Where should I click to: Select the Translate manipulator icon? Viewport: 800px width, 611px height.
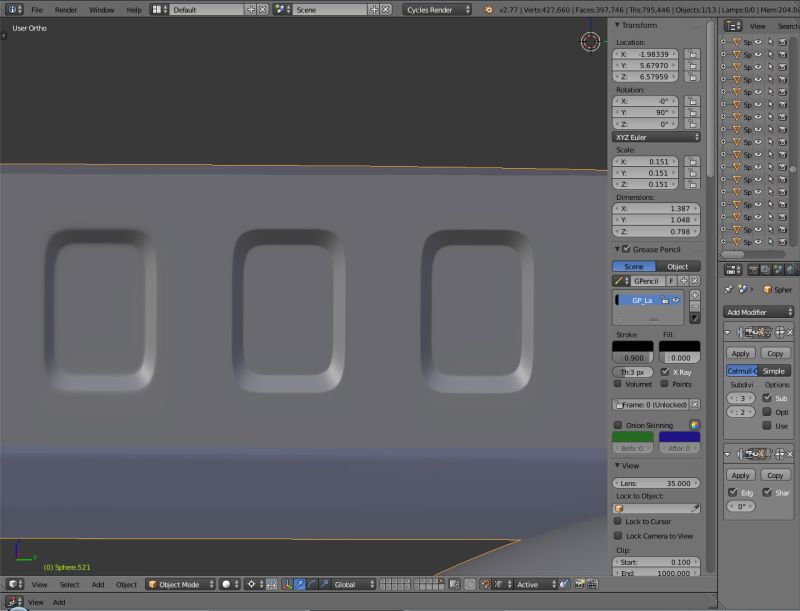coord(300,585)
